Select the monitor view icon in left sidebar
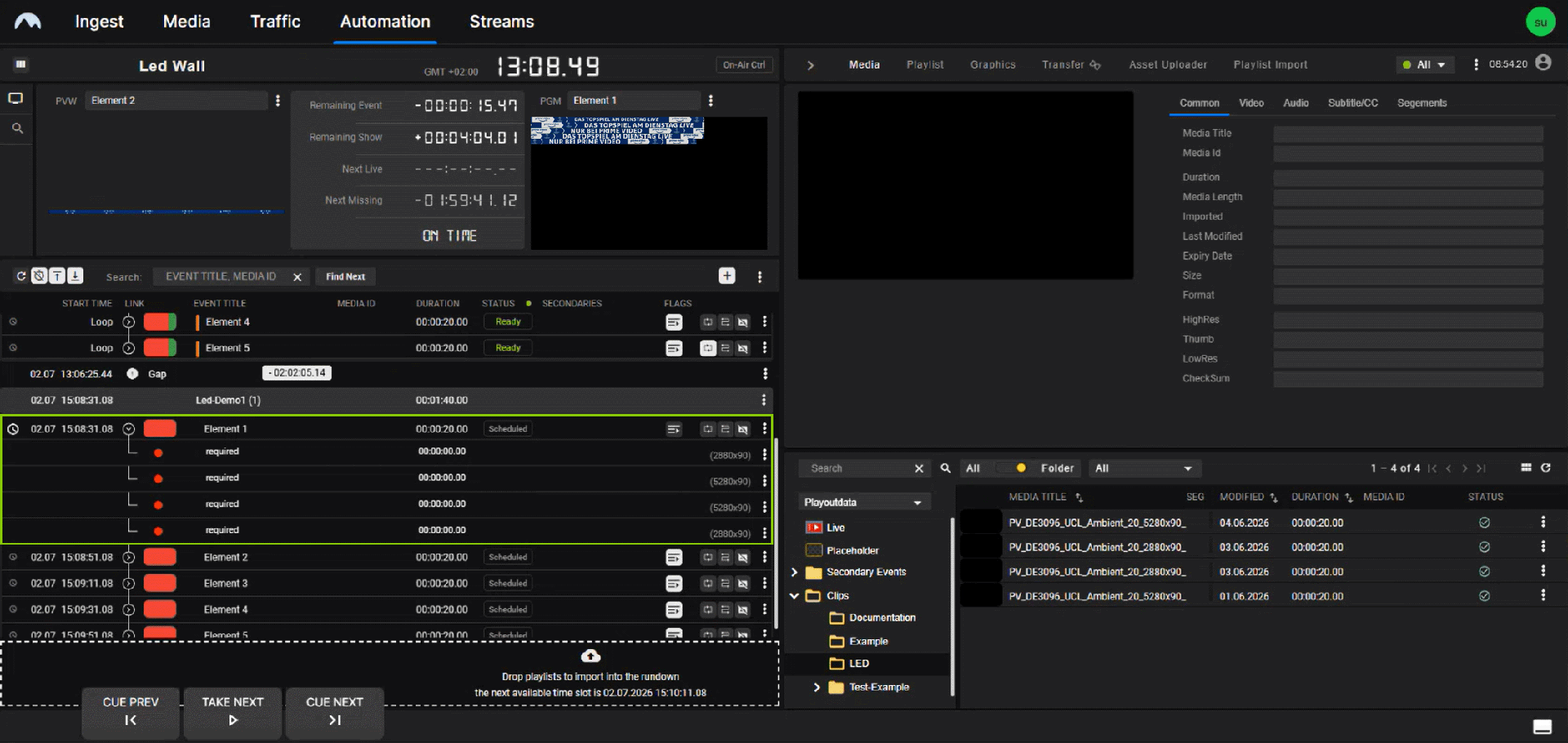1568x743 pixels. pos(16,99)
